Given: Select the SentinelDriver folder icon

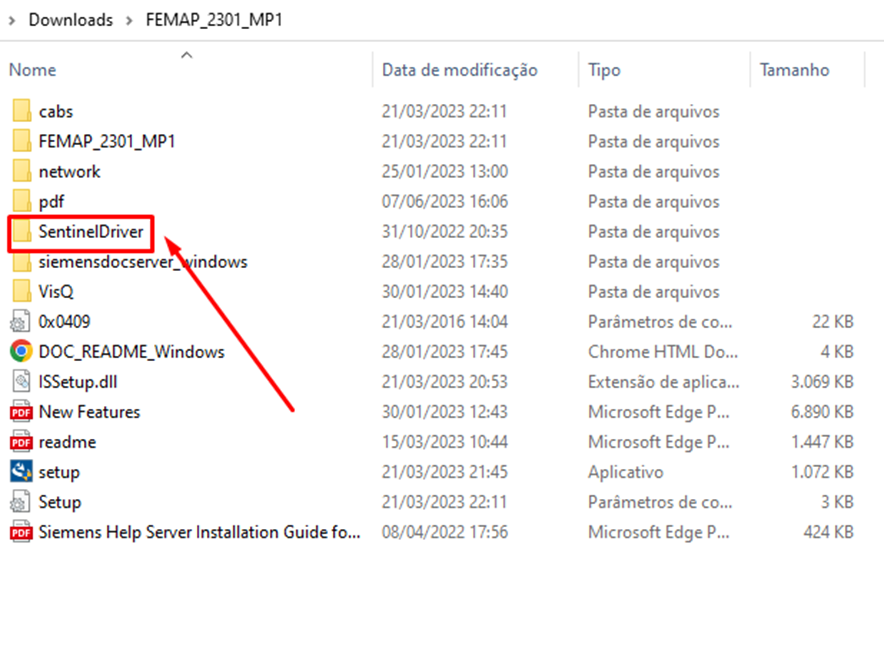Looking at the screenshot, I should (x=21, y=231).
